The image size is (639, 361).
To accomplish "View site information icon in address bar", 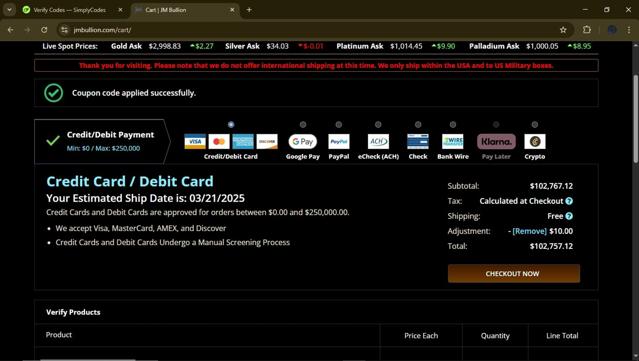I will point(64,30).
